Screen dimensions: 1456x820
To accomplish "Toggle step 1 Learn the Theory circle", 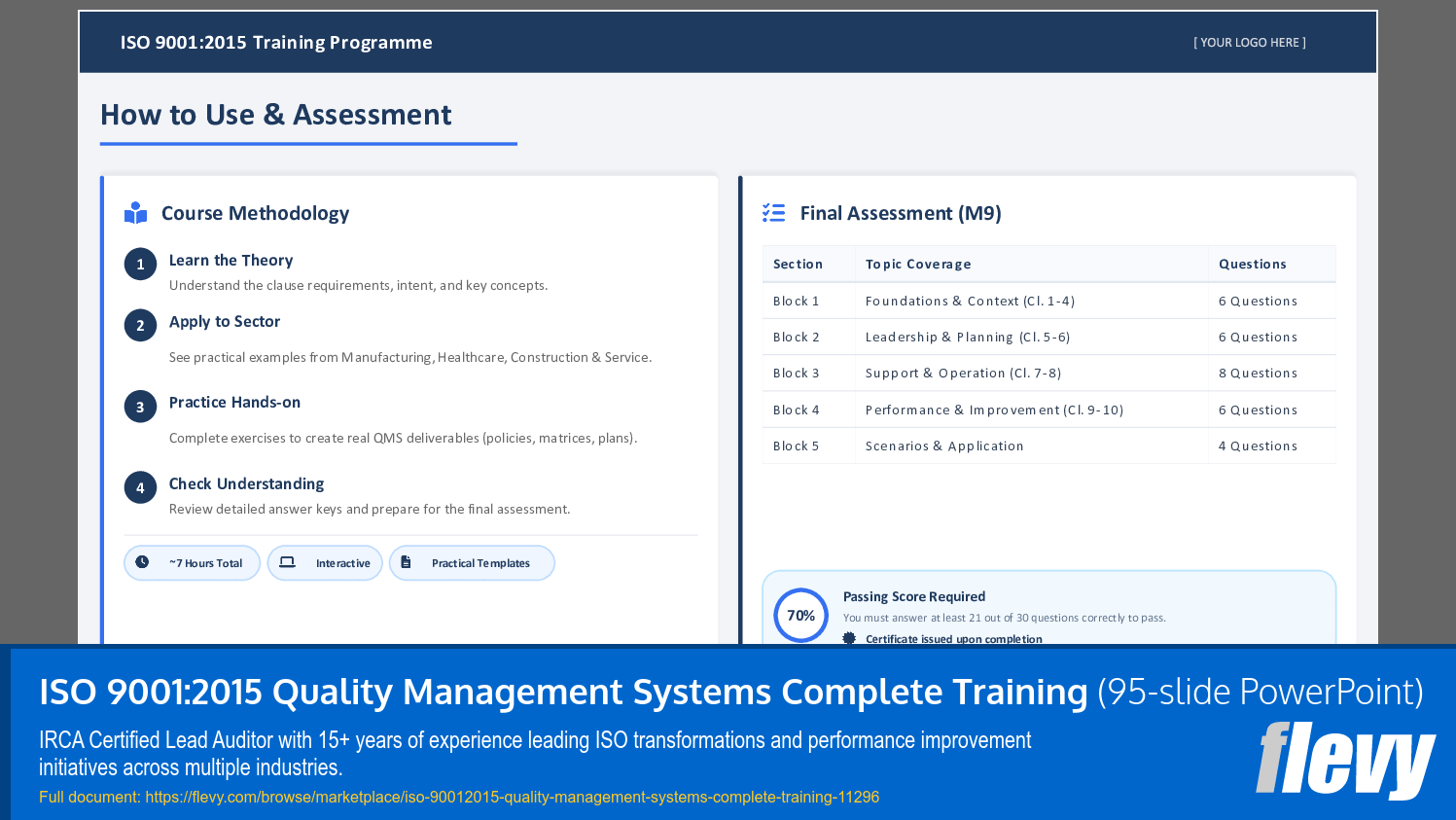I will pos(140,263).
